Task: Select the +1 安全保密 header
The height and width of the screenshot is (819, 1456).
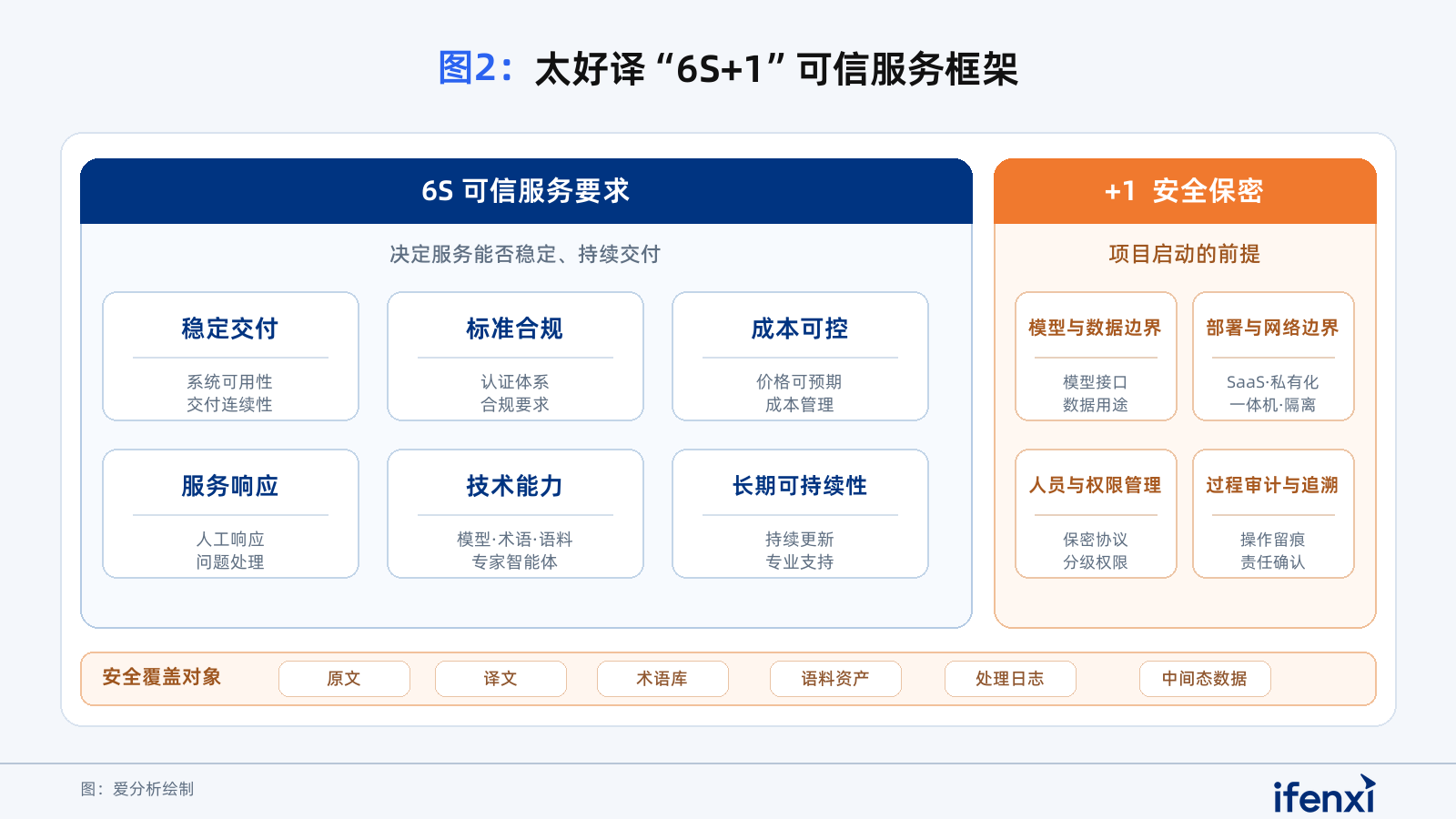Action: [x=1185, y=191]
